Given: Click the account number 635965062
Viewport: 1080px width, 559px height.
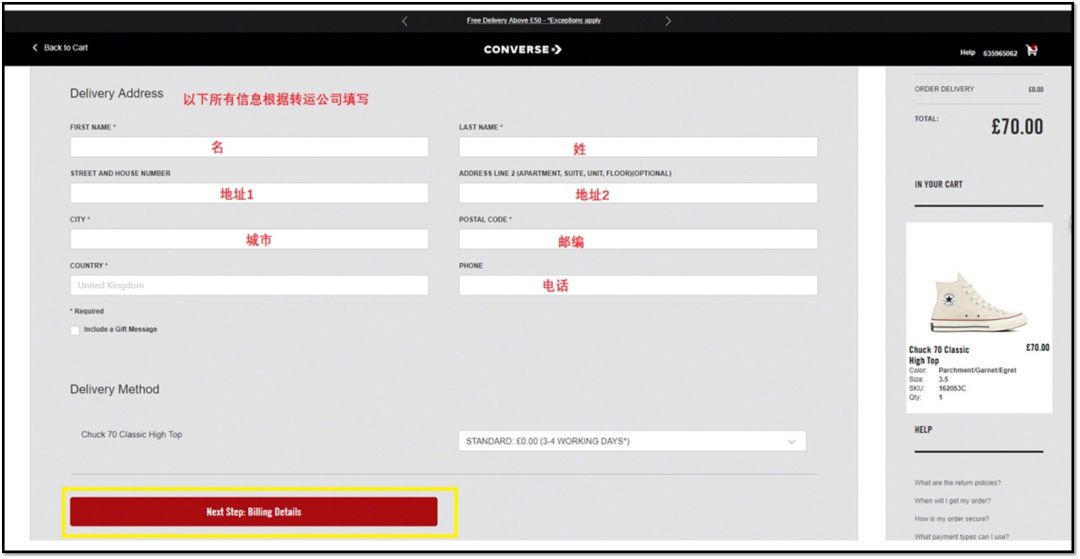Looking at the screenshot, I should tap(1000, 53).
